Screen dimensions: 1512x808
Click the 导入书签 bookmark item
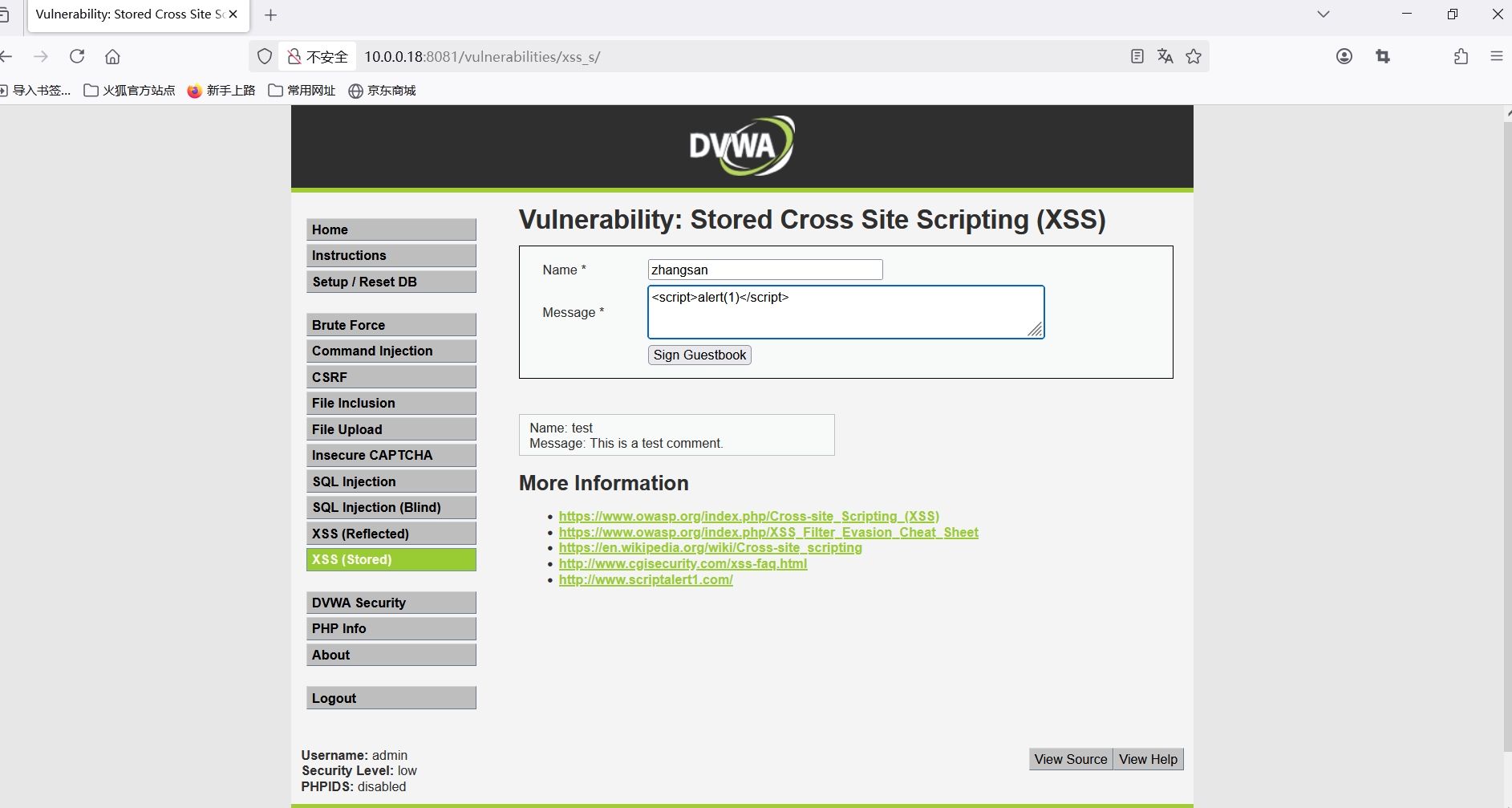[35, 90]
